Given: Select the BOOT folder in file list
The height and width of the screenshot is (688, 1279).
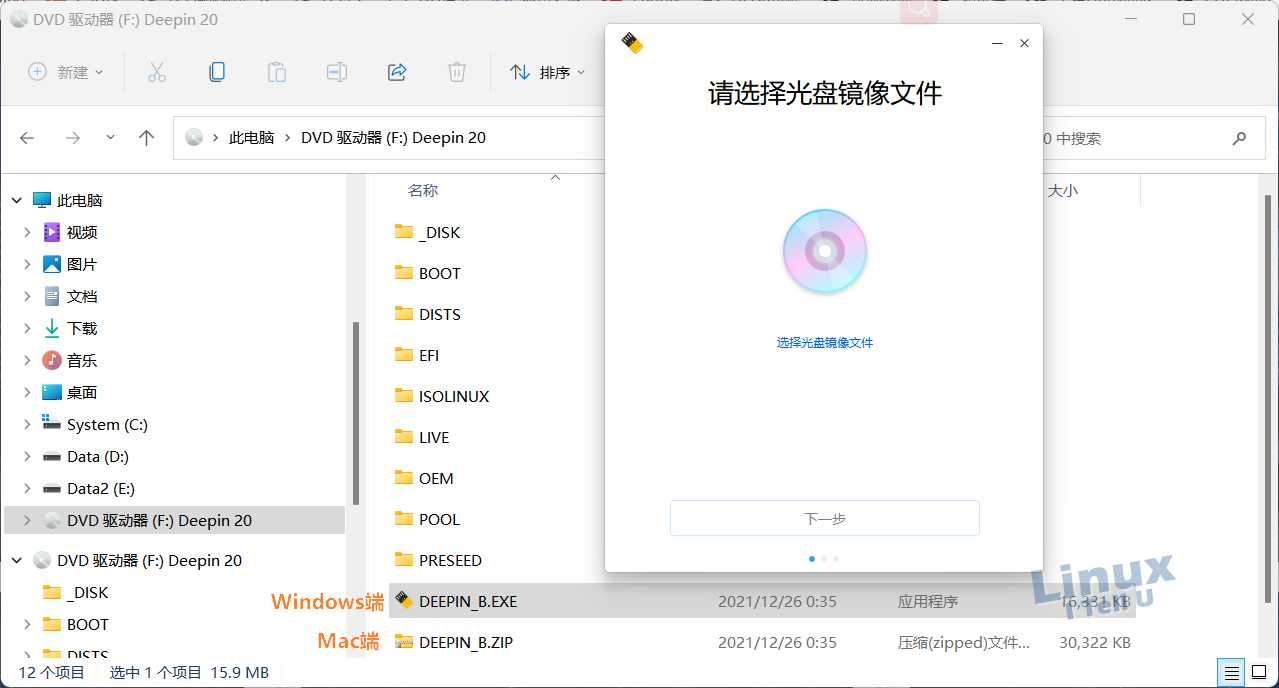Looking at the screenshot, I should pyautogui.click(x=428, y=273).
